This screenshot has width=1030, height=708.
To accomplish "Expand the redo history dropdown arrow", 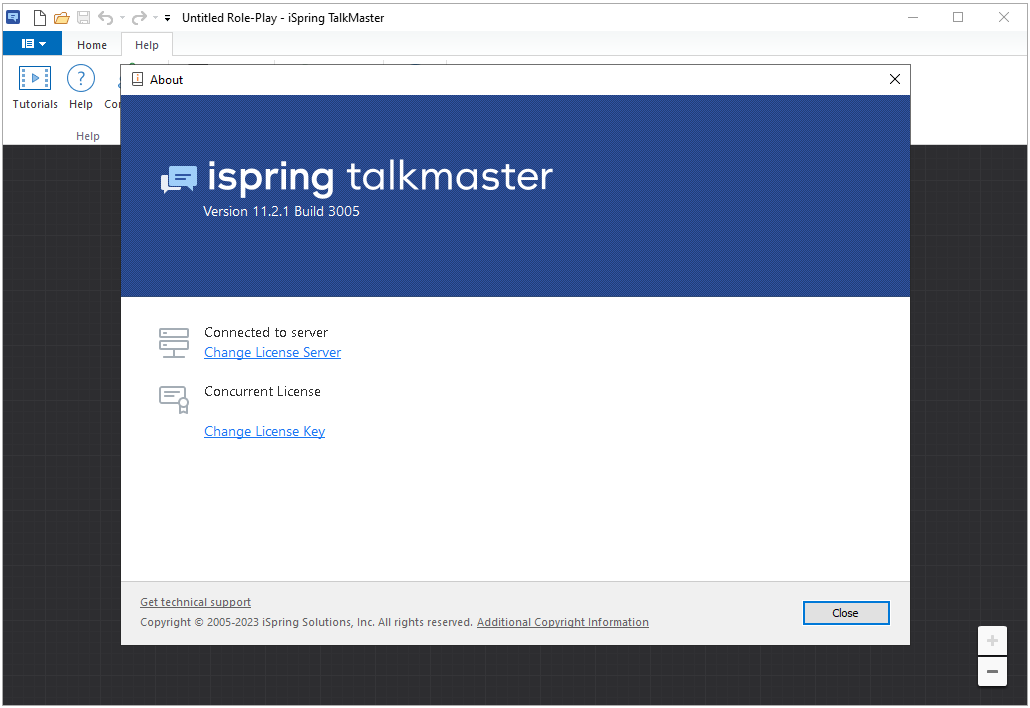I will click(155, 18).
